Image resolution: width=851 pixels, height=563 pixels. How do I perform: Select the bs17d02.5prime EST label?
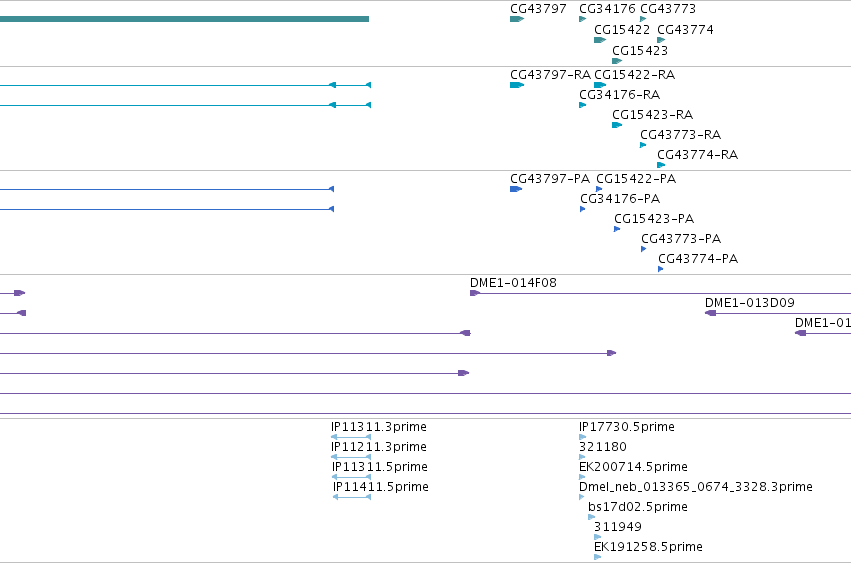click(638, 507)
